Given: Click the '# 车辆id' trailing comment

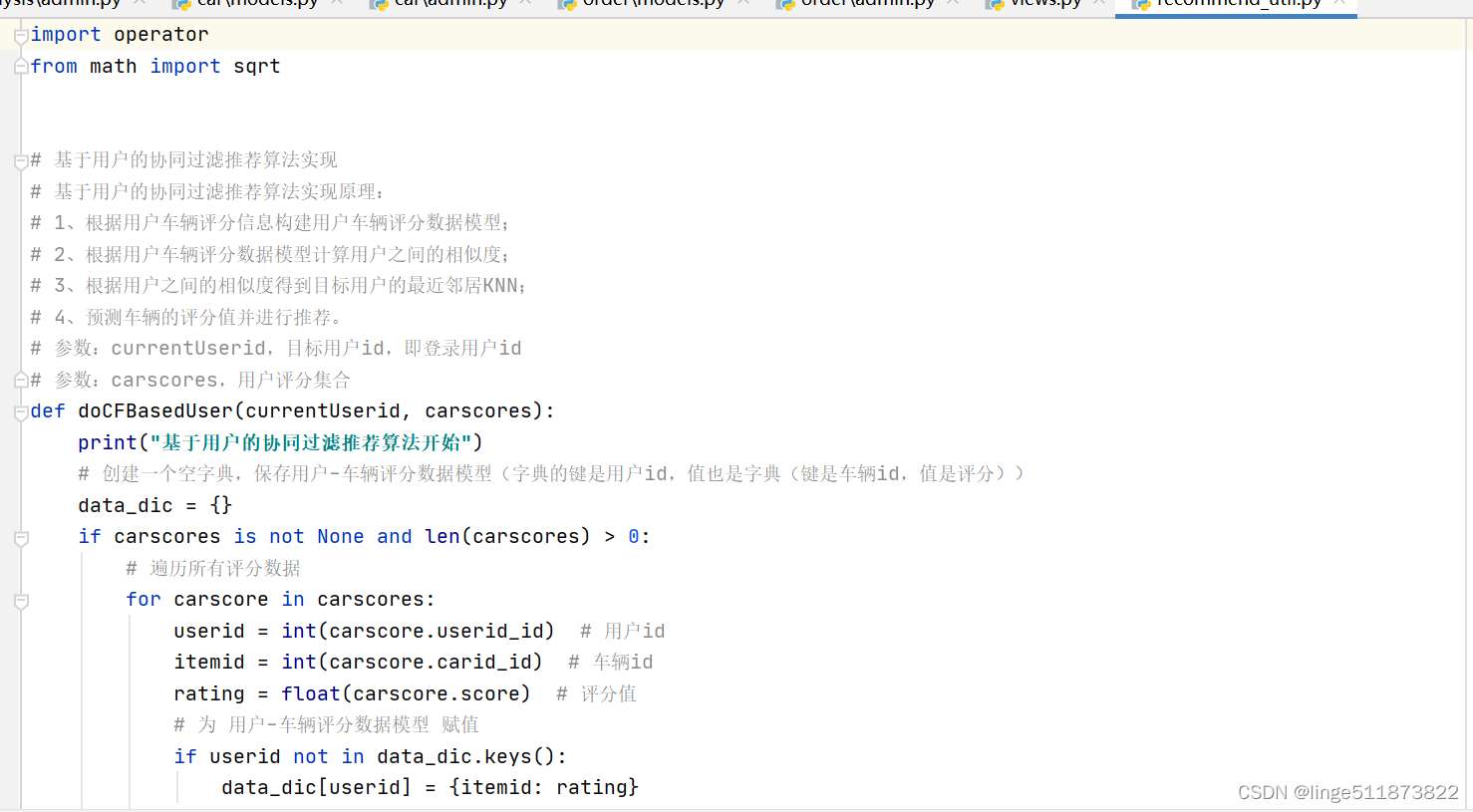Looking at the screenshot, I should pos(611,662).
